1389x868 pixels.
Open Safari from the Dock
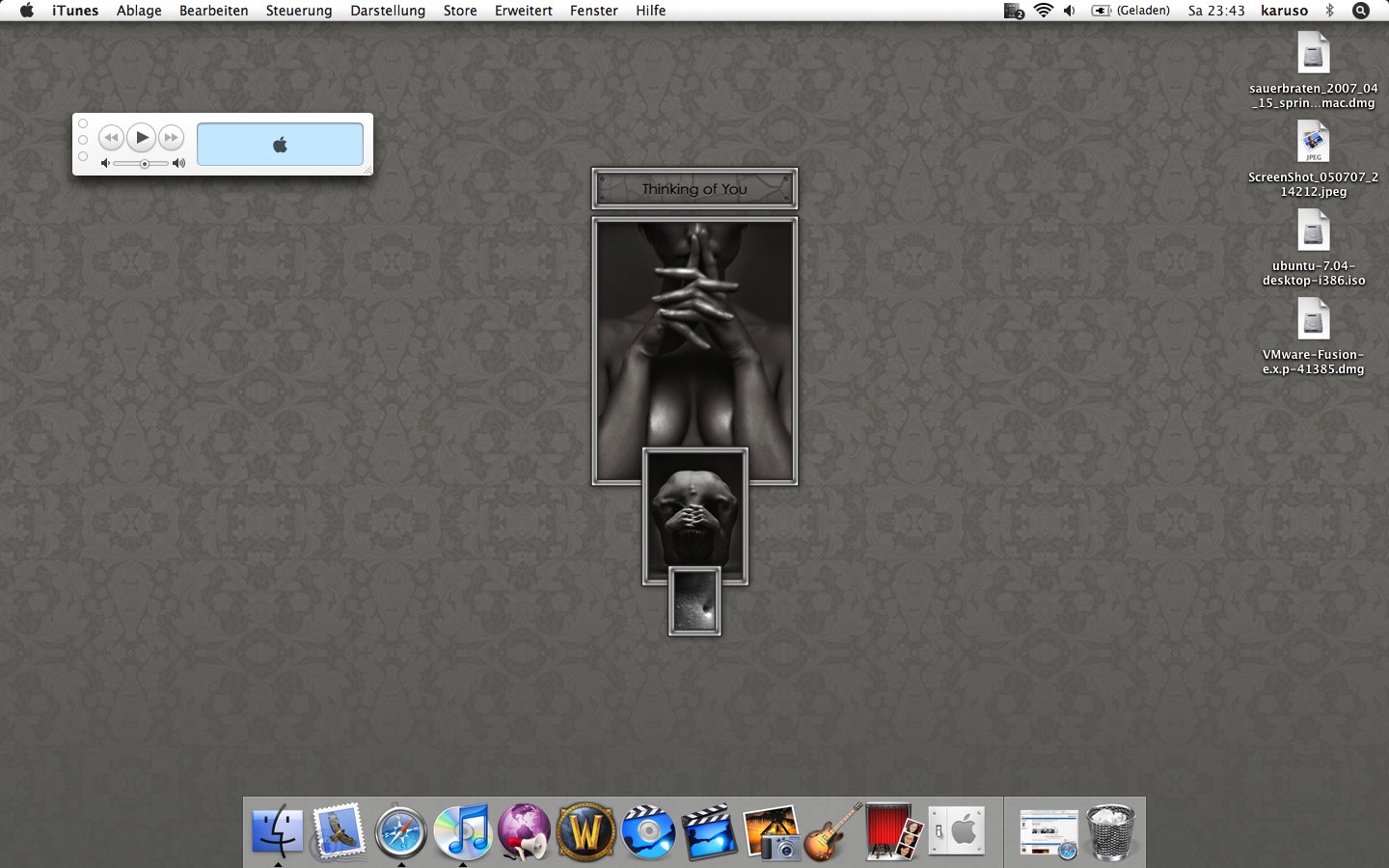pyautogui.click(x=400, y=831)
